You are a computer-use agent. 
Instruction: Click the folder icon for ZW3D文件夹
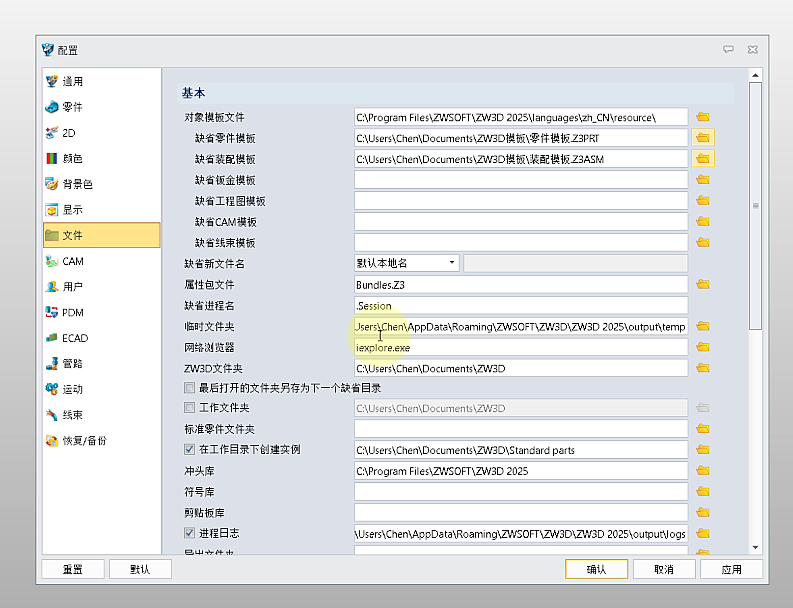(703, 368)
